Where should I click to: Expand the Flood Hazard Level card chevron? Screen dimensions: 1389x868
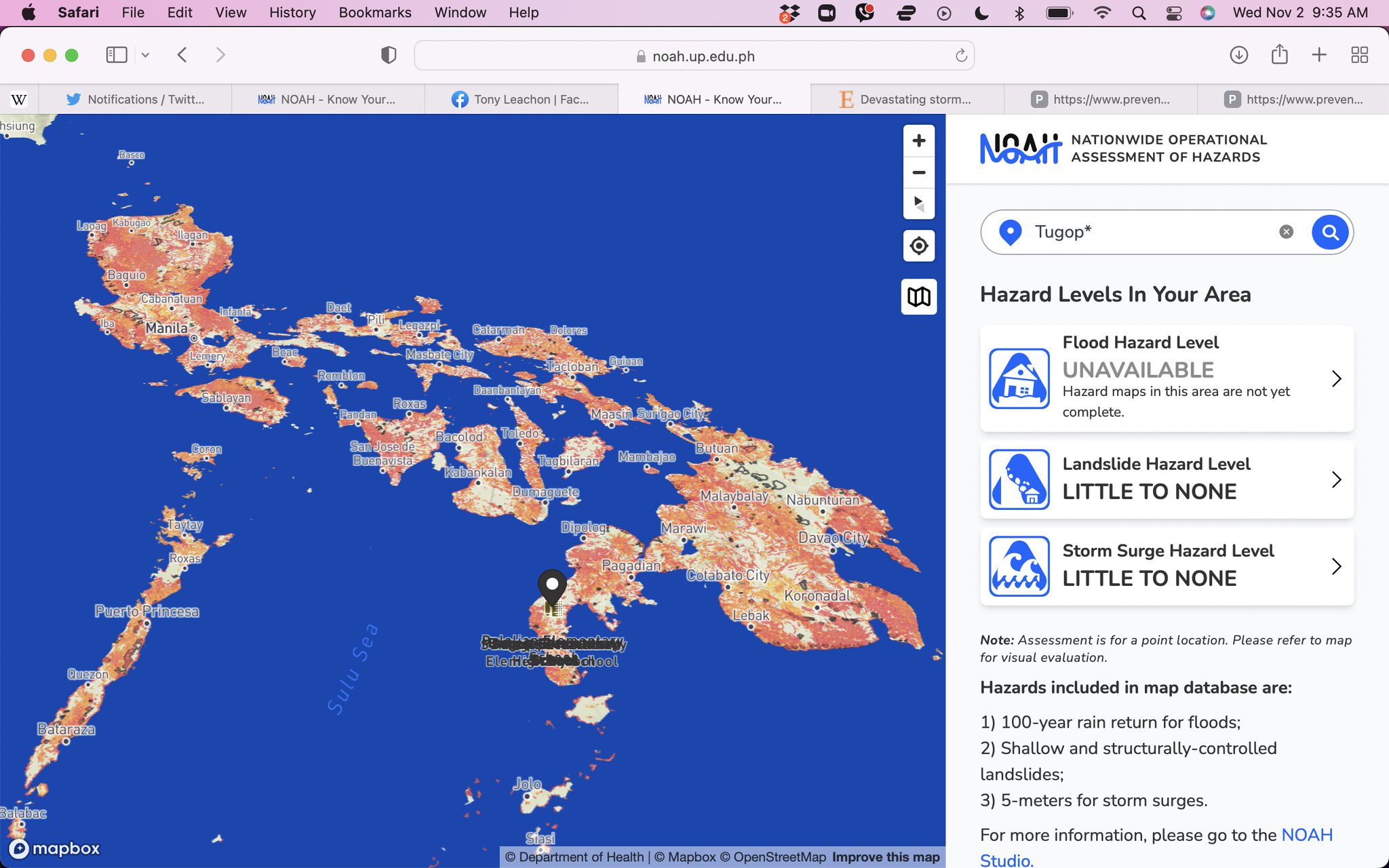tap(1336, 378)
